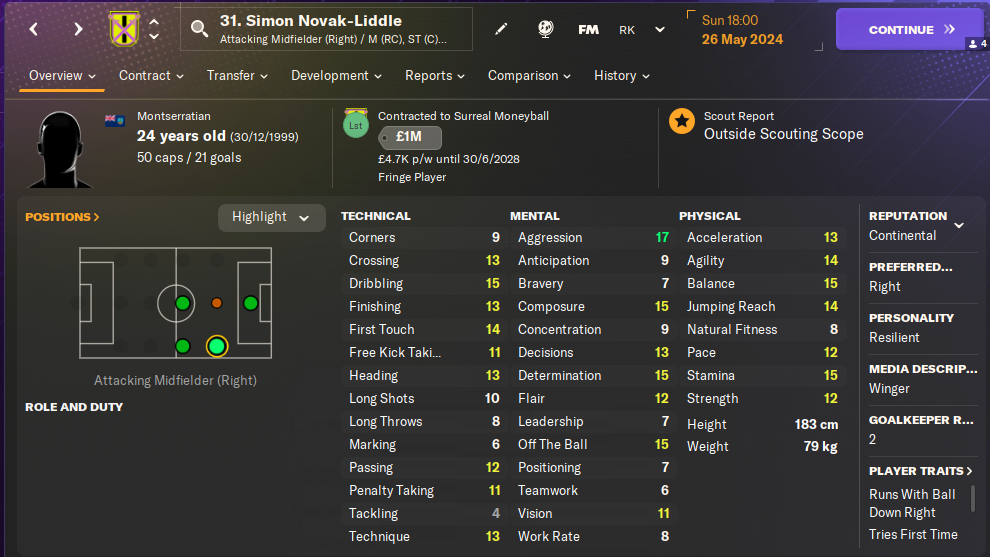Image resolution: width=990 pixels, height=557 pixels.
Task: Expand the Reputation section chevron
Action: pyautogui.click(x=959, y=226)
